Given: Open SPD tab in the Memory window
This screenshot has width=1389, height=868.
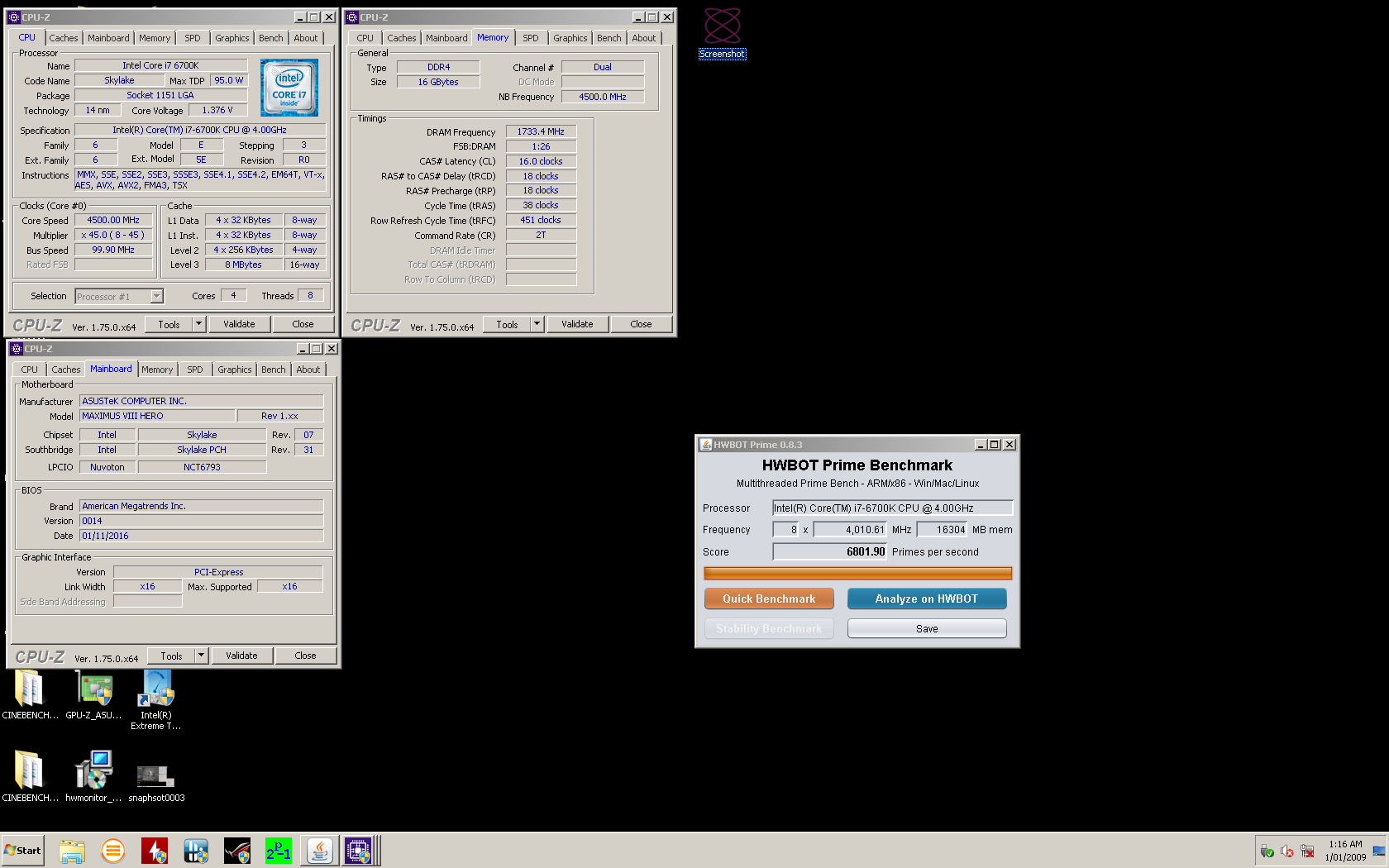Looking at the screenshot, I should tap(531, 38).
